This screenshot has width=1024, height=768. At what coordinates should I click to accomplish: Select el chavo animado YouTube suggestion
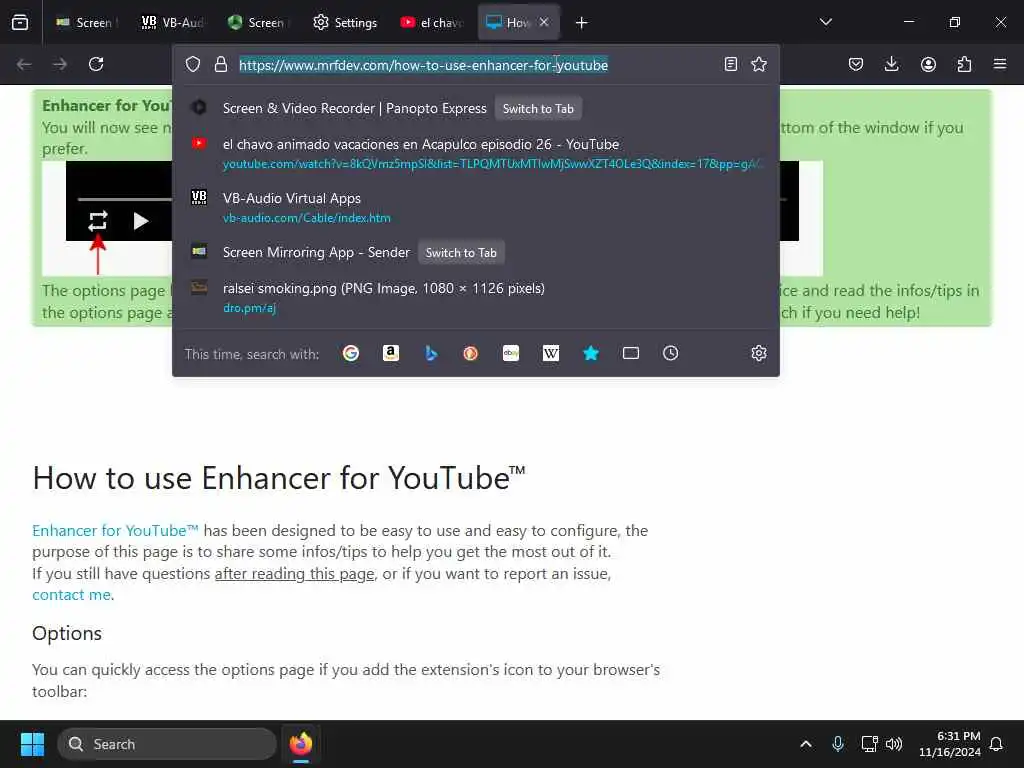click(475, 153)
